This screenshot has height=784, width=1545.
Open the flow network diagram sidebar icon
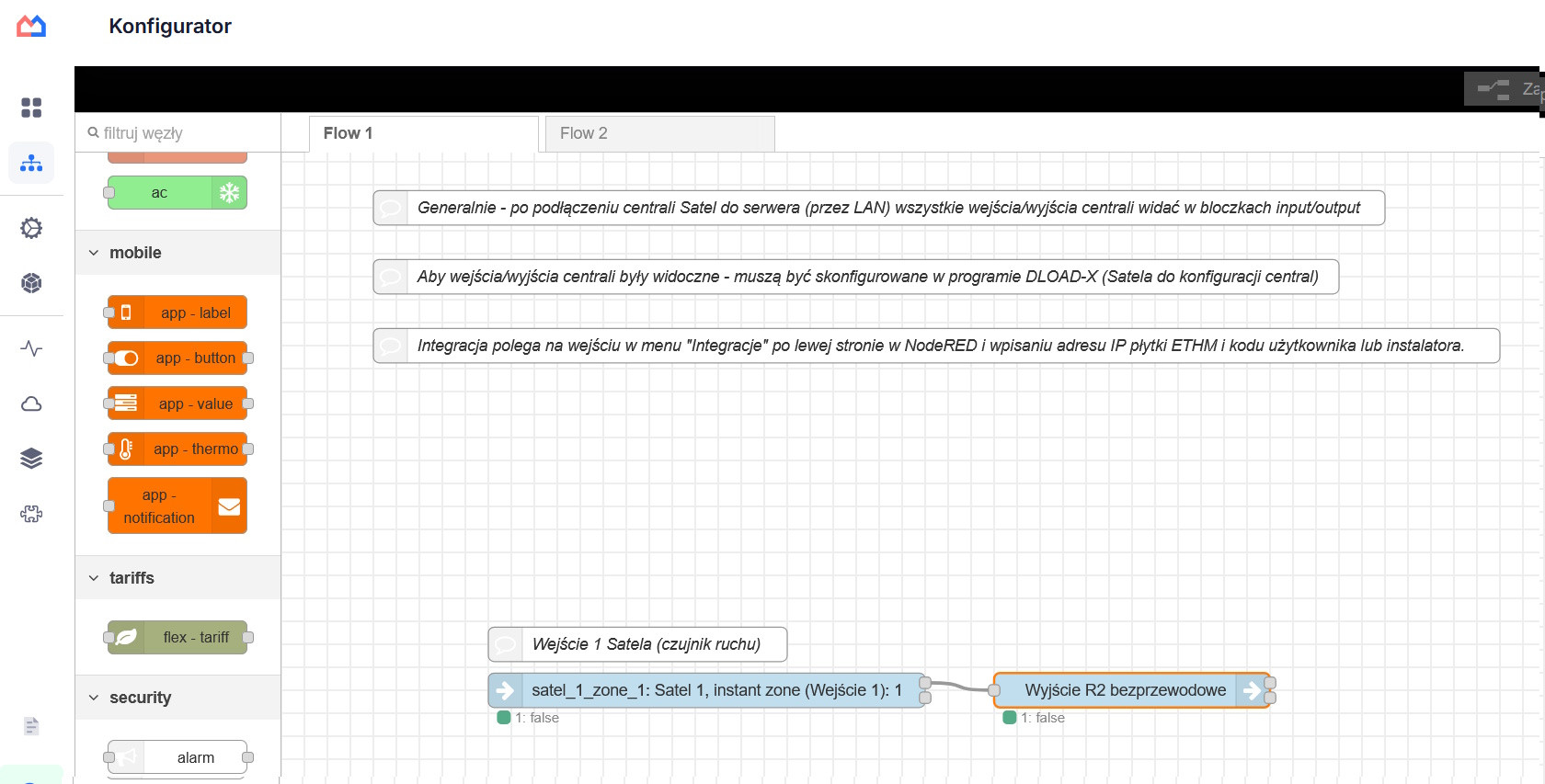click(31, 163)
